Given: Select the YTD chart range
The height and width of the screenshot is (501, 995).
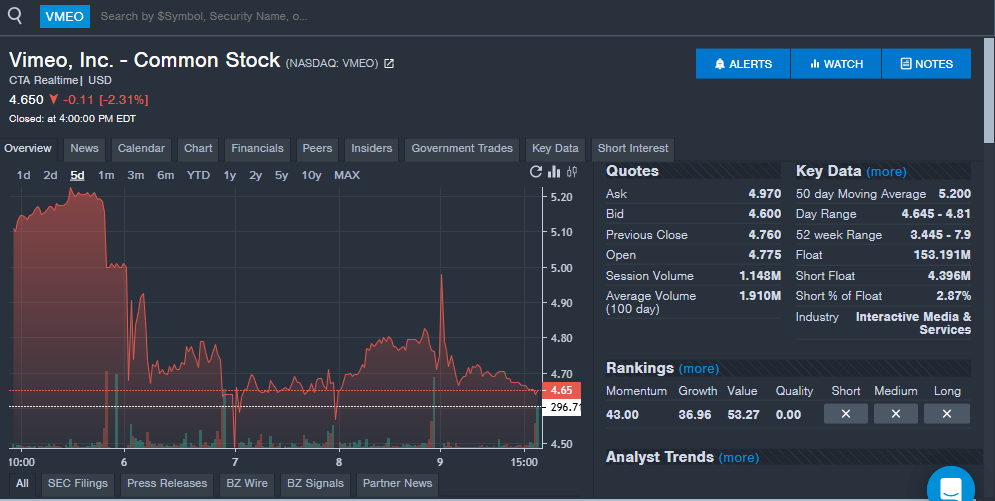Looking at the screenshot, I should pos(198,175).
